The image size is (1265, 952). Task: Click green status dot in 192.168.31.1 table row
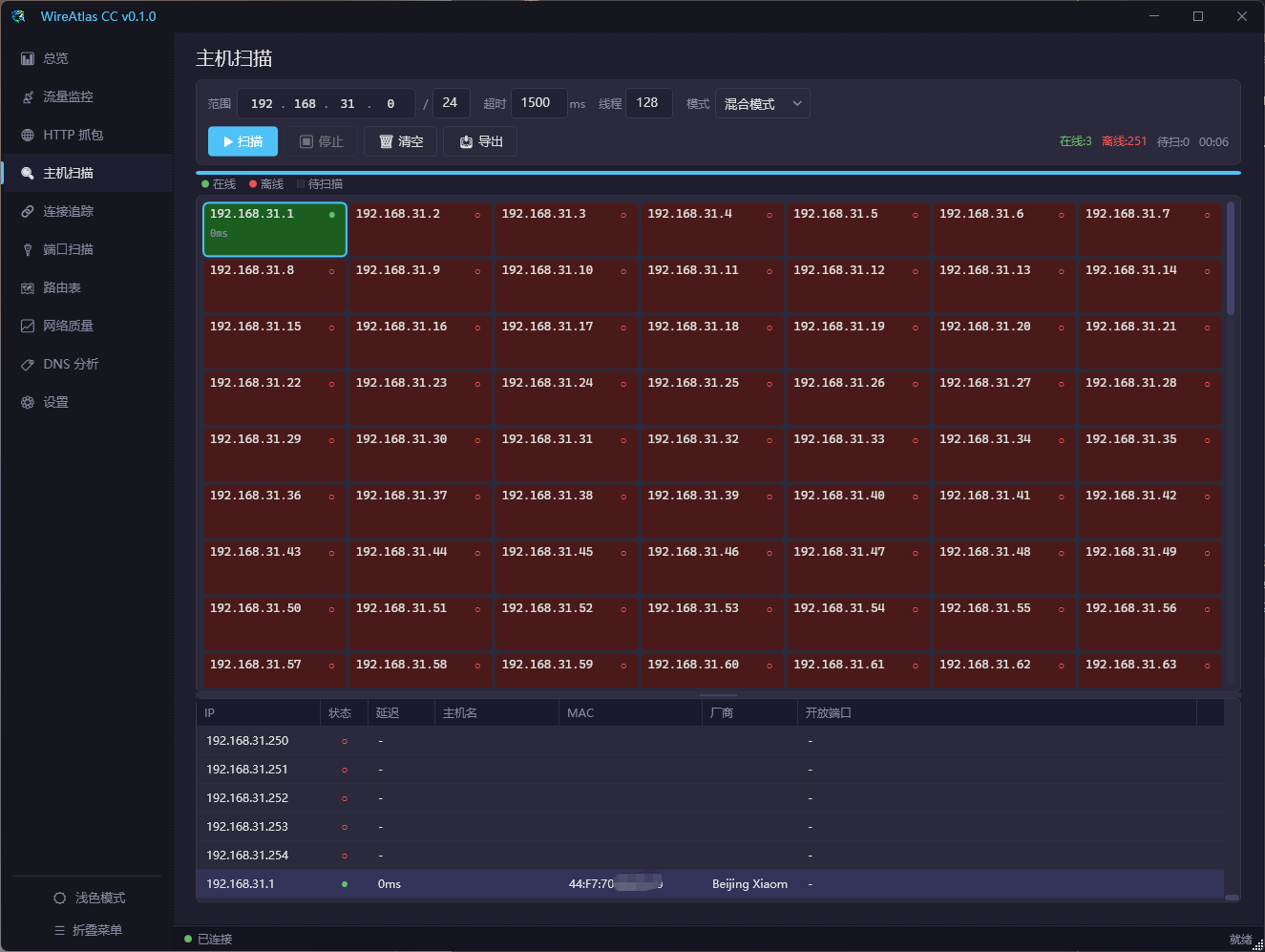coord(345,884)
